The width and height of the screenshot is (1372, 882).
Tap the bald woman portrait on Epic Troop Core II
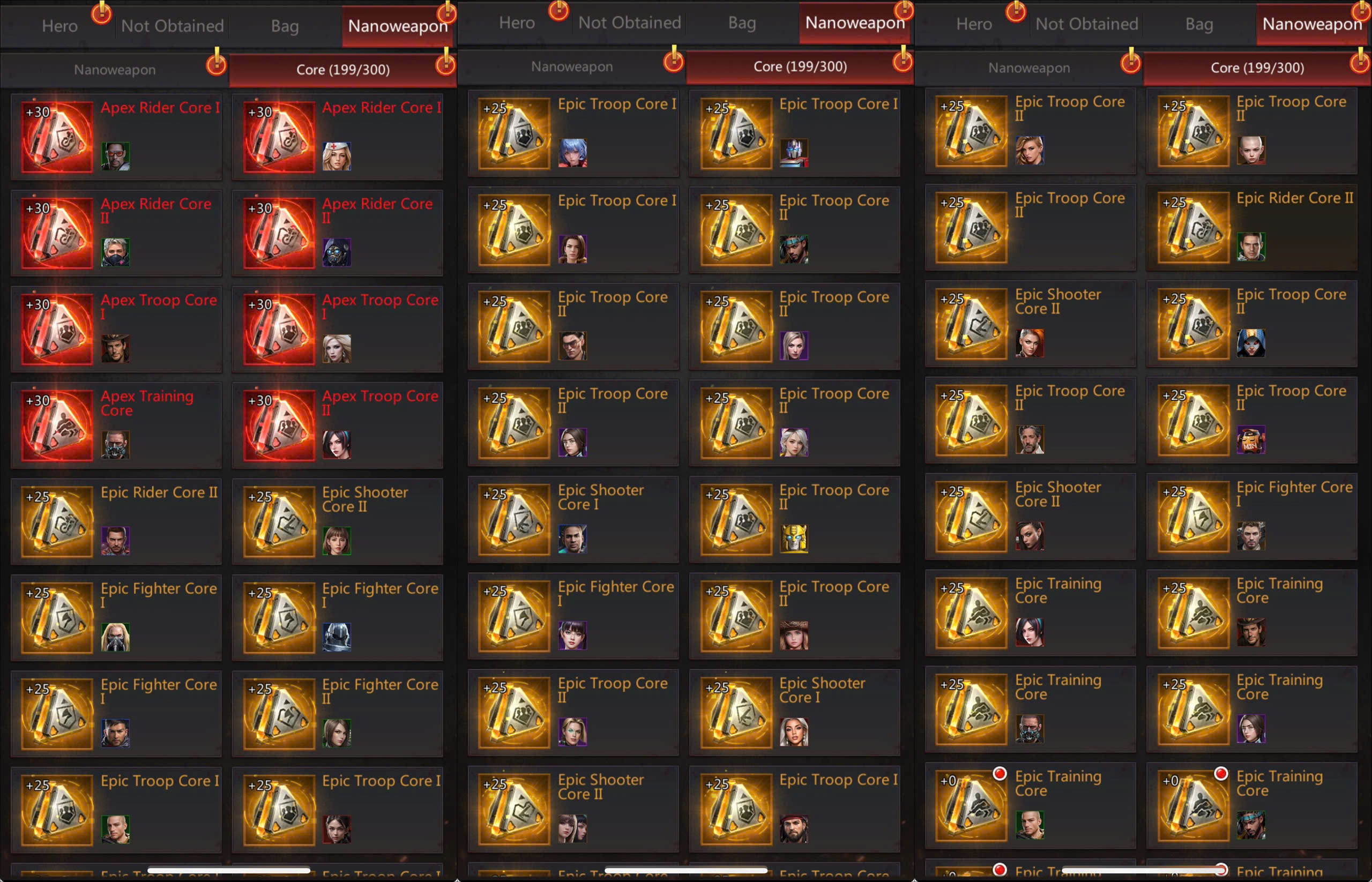(x=1250, y=150)
